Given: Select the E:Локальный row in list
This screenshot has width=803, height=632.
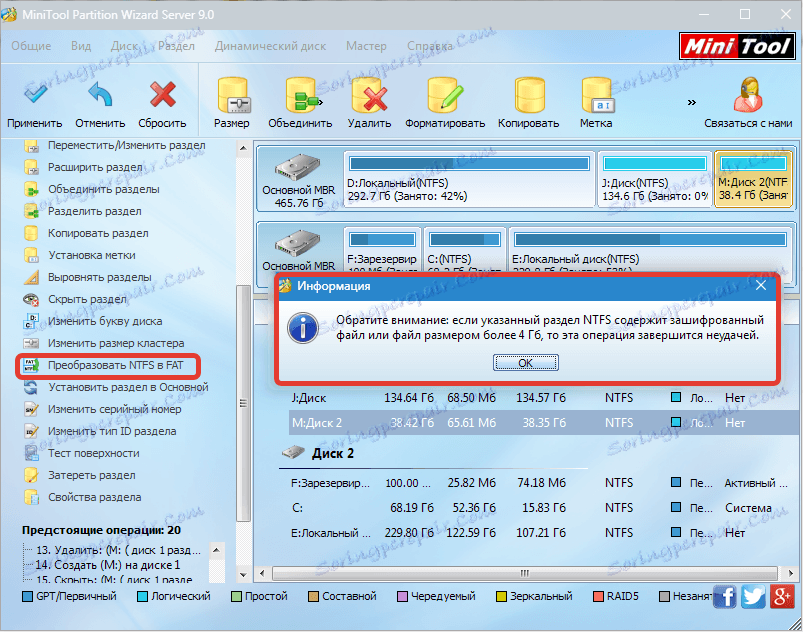Looking at the screenshot, I should click(x=544, y=533).
